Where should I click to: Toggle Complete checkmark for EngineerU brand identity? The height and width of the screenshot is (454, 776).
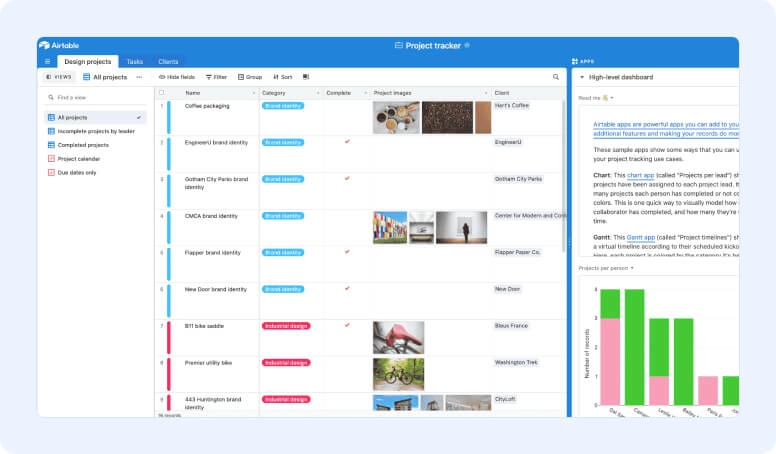point(347,142)
